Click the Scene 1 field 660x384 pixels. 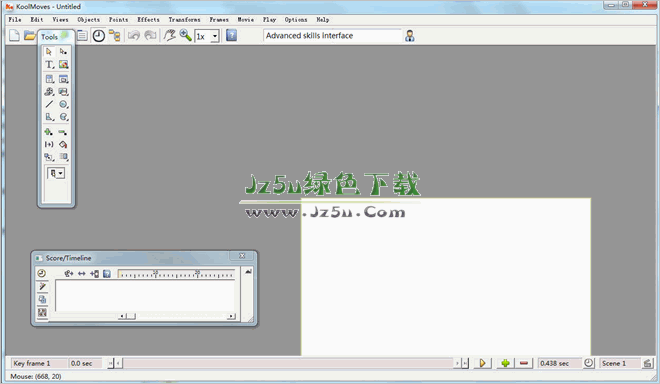click(x=619, y=363)
